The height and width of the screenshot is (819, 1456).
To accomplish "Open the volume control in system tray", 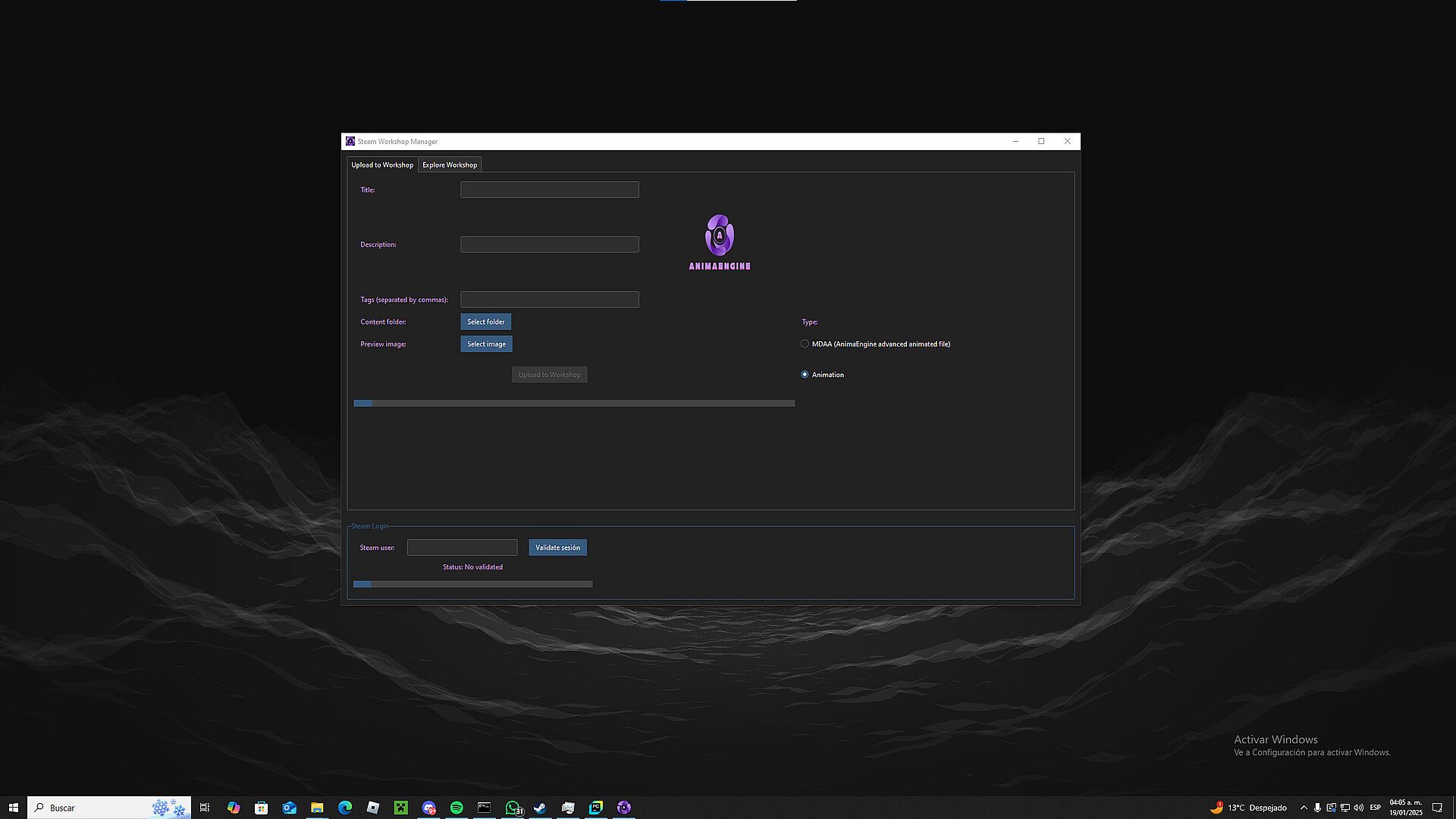I will click(1358, 808).
